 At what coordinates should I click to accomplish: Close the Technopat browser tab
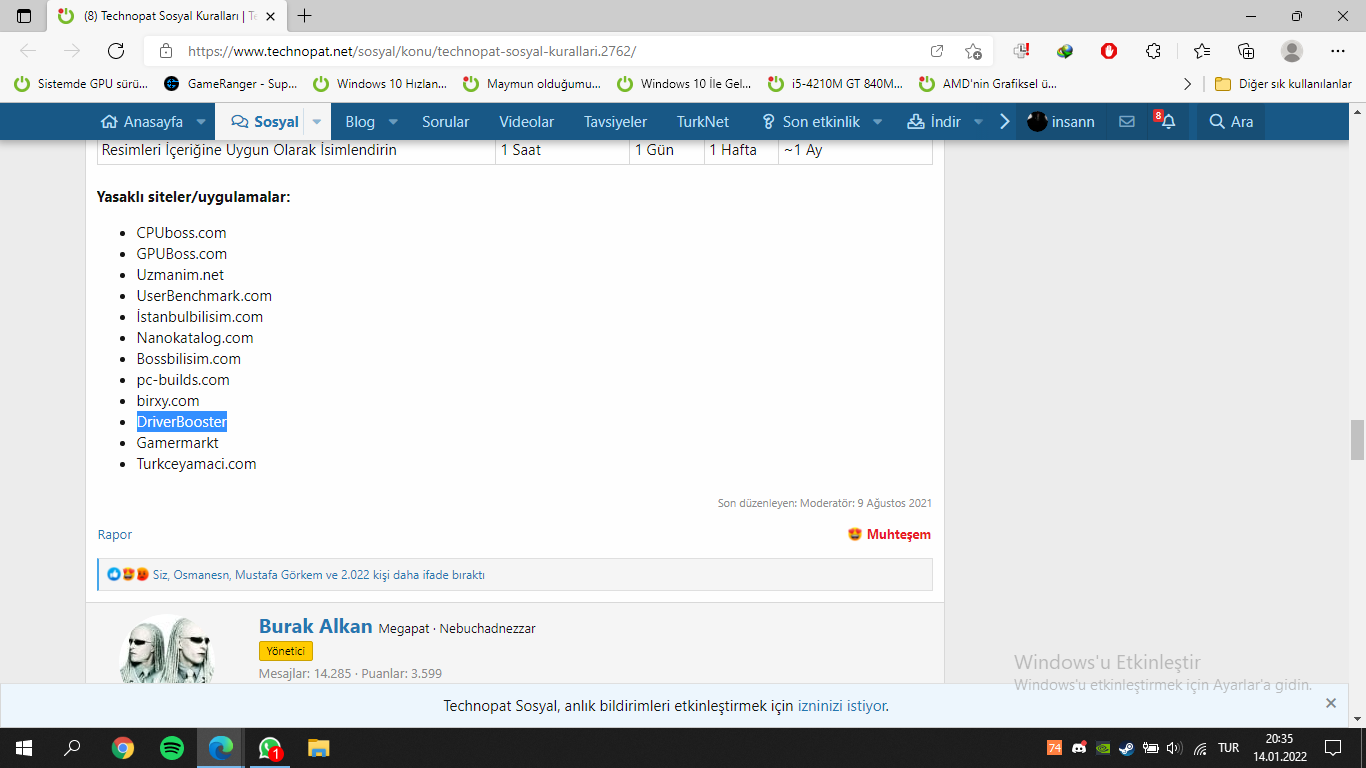click(x=270, y=16)
